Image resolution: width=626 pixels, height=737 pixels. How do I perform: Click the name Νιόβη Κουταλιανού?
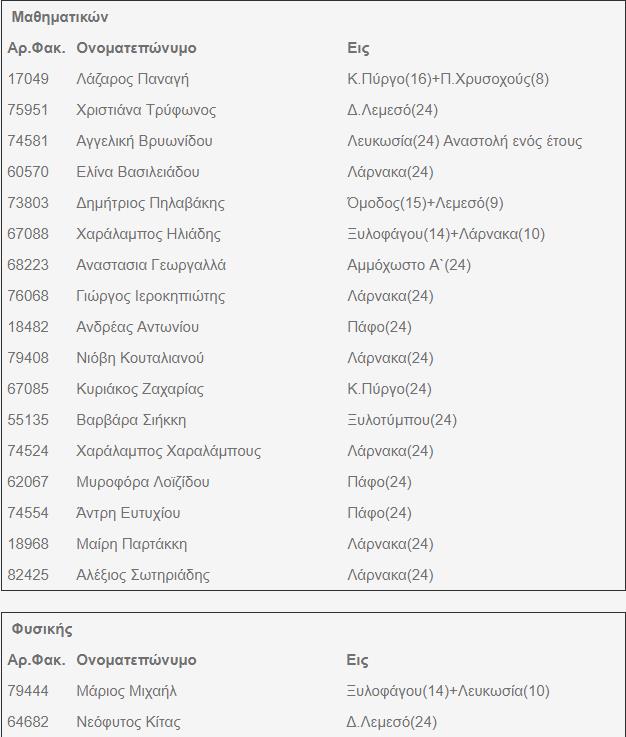click(x=143, y=358)
